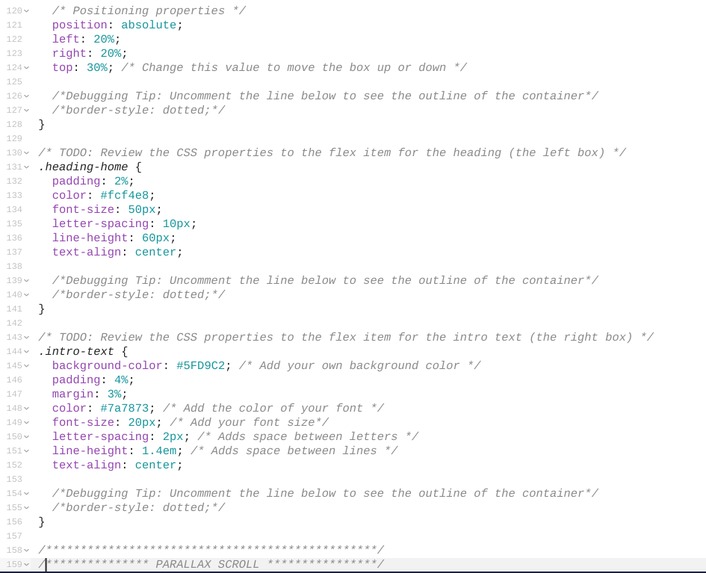Click the border-style comment on line 155
Screen dimensions: 706x573
pyautogui.click(x=138, y=508)
